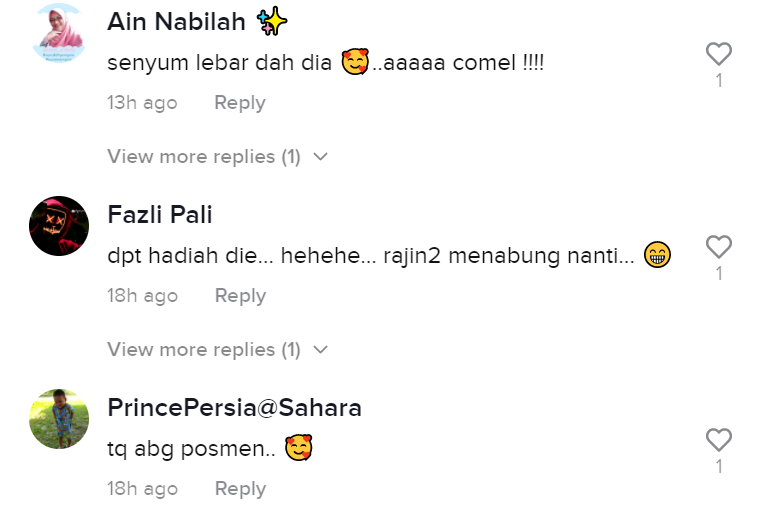Reply to Fazli Pali's comment
The height and width of the screenshot is (531, 781).
coord(240,296)
